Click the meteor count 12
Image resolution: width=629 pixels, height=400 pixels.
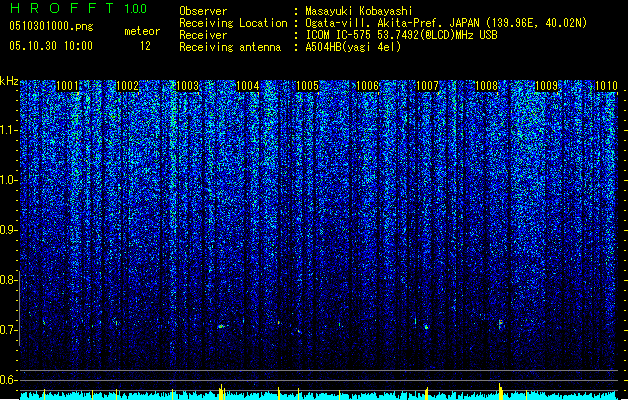(145, 46)
